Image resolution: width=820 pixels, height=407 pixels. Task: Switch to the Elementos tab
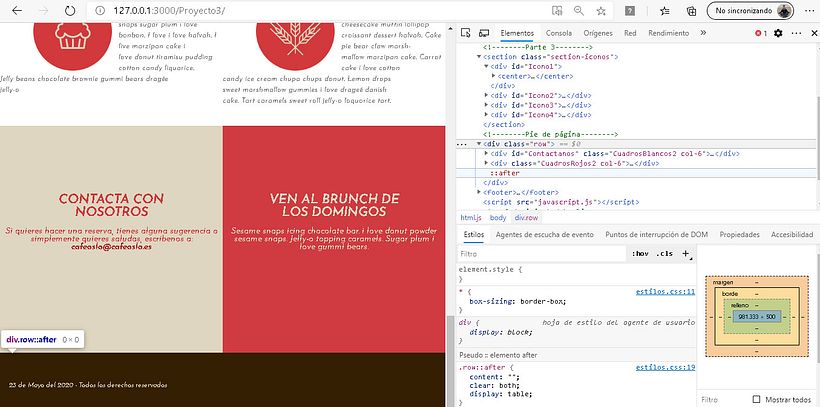(x=517, y=33)
